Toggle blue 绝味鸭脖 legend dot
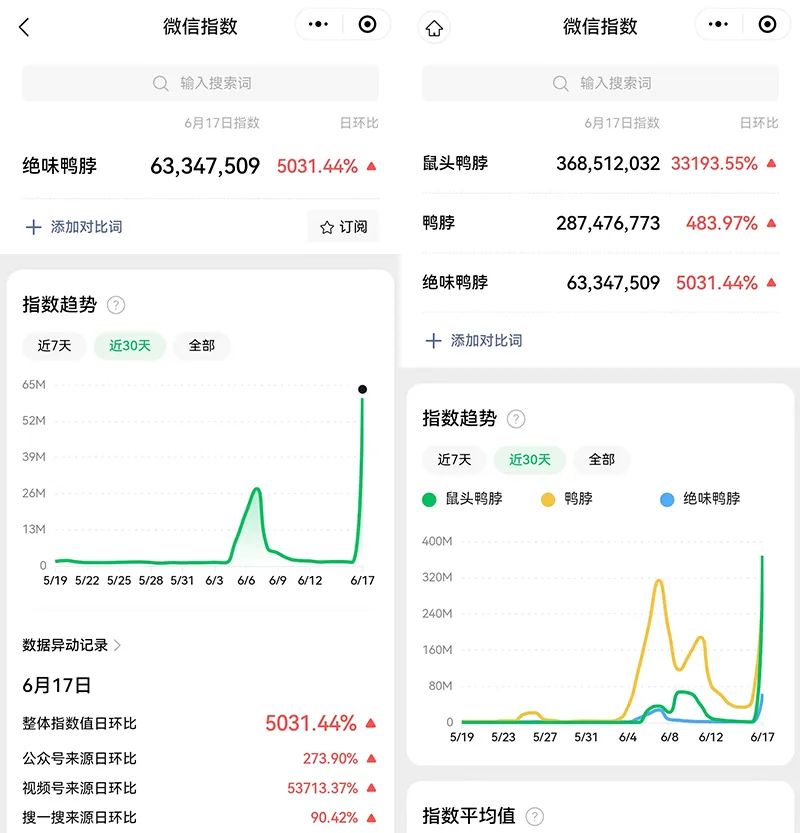 tap(667, 499)
